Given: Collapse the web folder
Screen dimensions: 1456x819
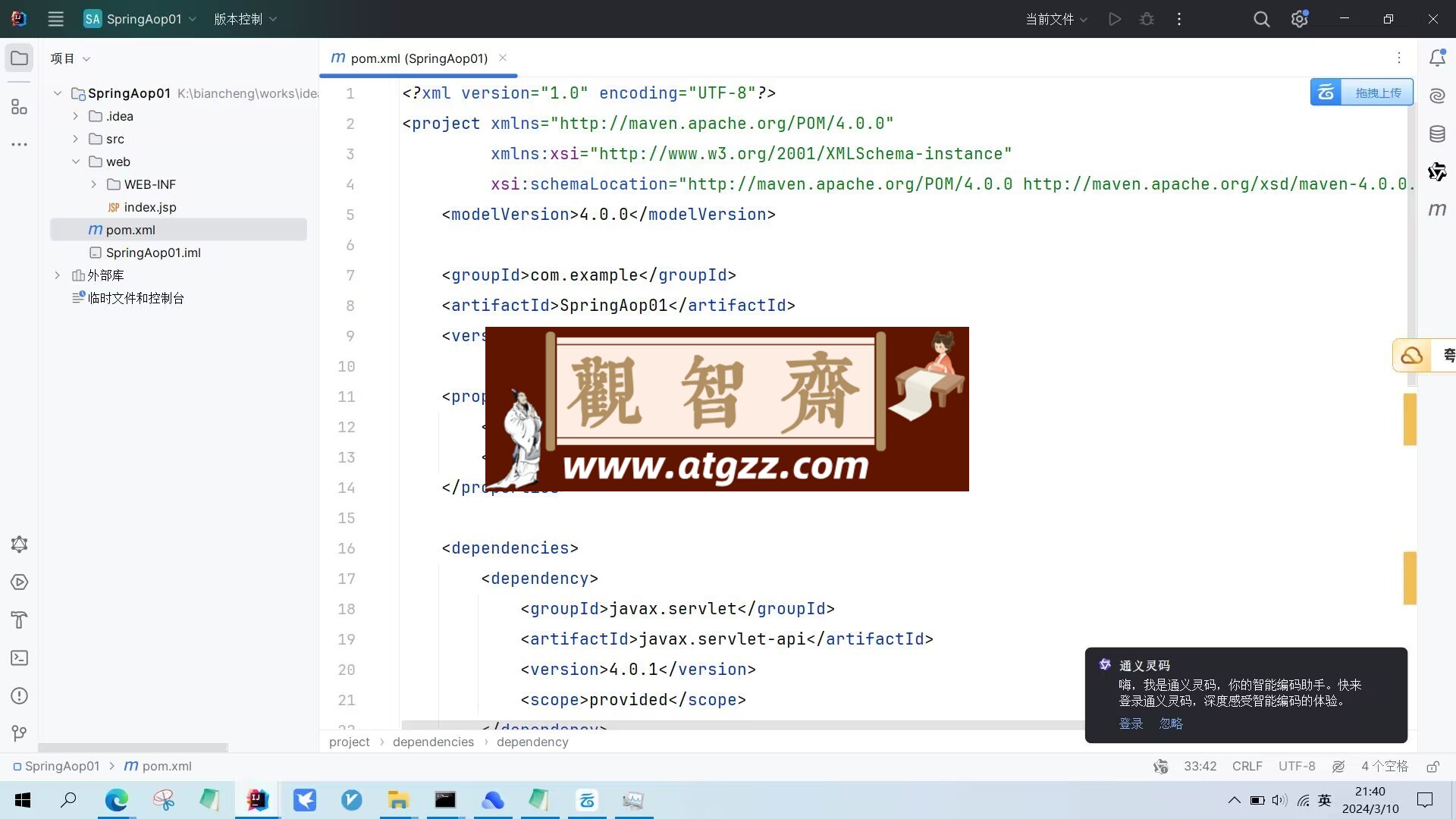Looking at the screenshot, I should [x=75, y=162].
